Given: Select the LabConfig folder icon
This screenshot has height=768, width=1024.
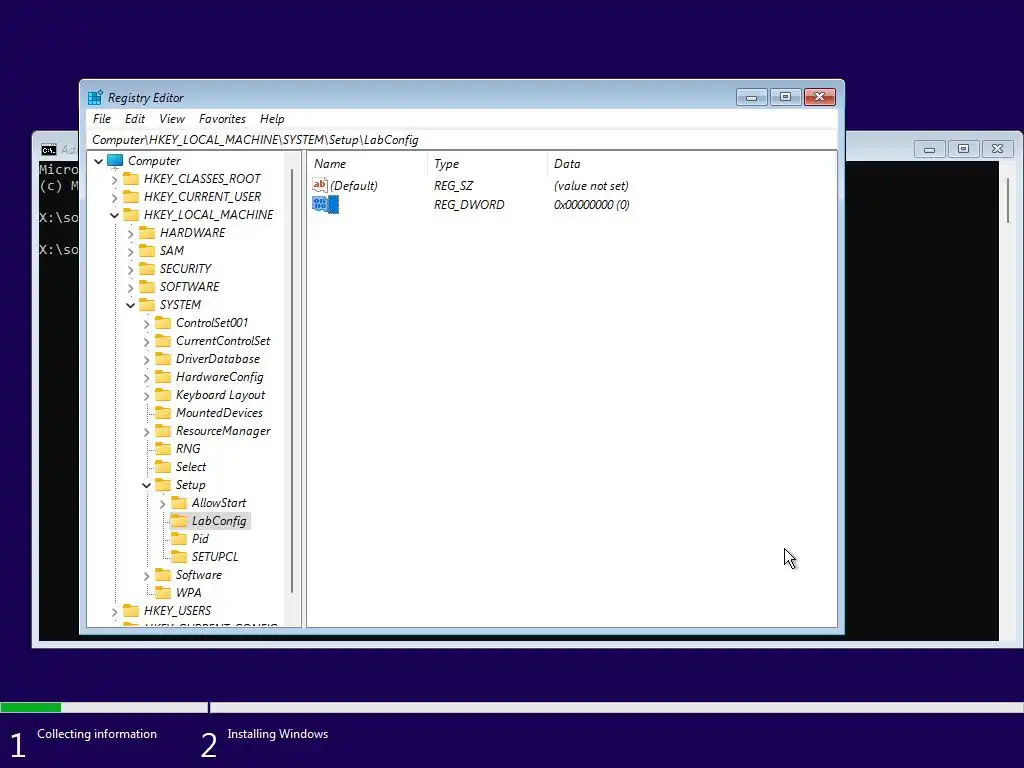Looking at the screenshot, I should pyautogui.click(x=179, y=520).
